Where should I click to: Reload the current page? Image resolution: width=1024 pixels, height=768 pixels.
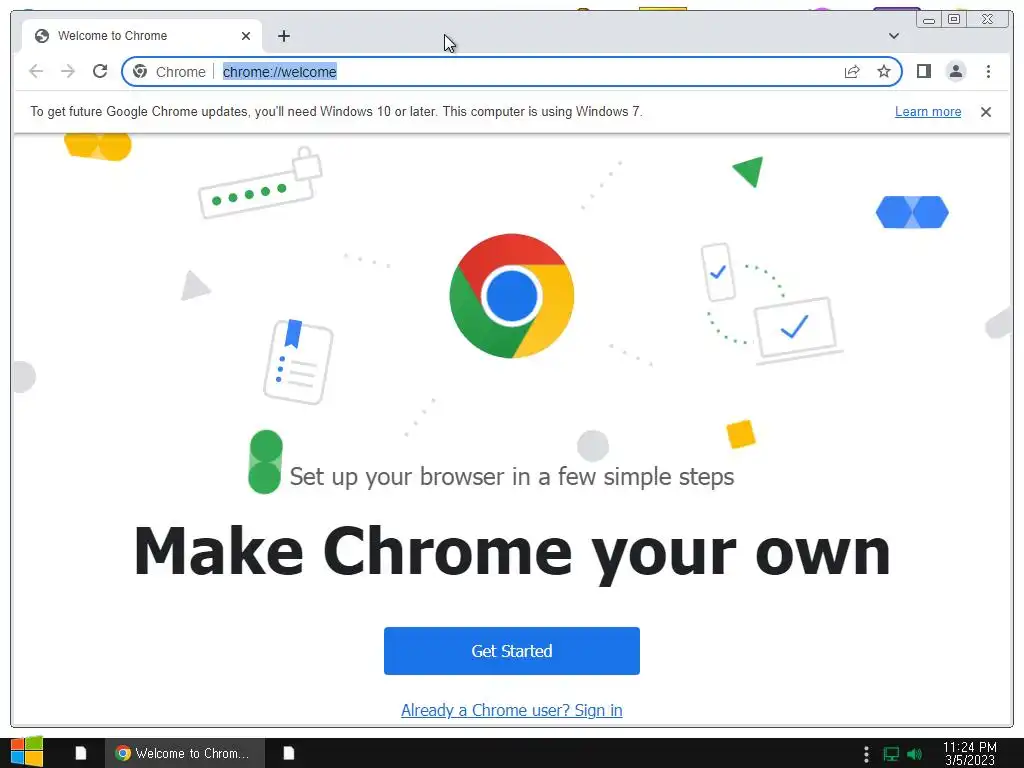[100, 71]
